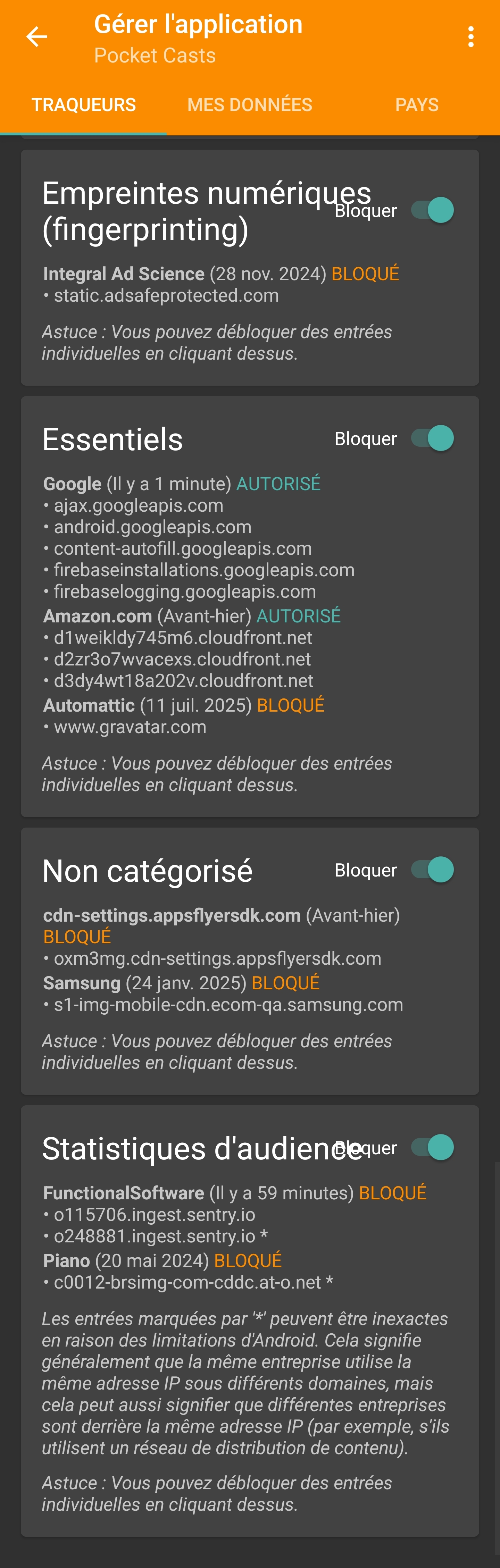
Task: Toggle blocking for Empreintes numériques
Action: (433, 211)
